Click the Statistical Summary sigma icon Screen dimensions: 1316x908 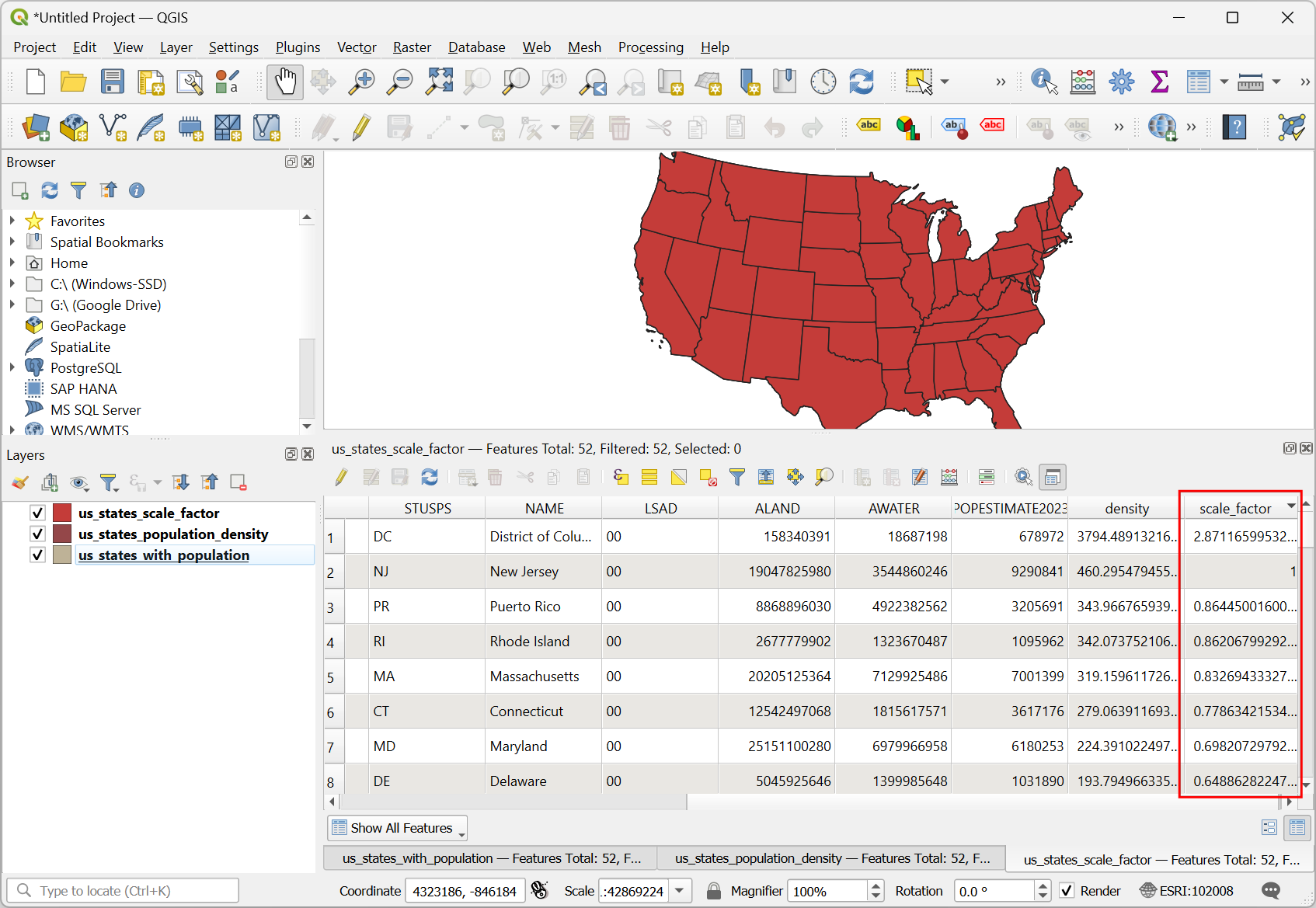pyautogui.click(x=1159, y=82)
